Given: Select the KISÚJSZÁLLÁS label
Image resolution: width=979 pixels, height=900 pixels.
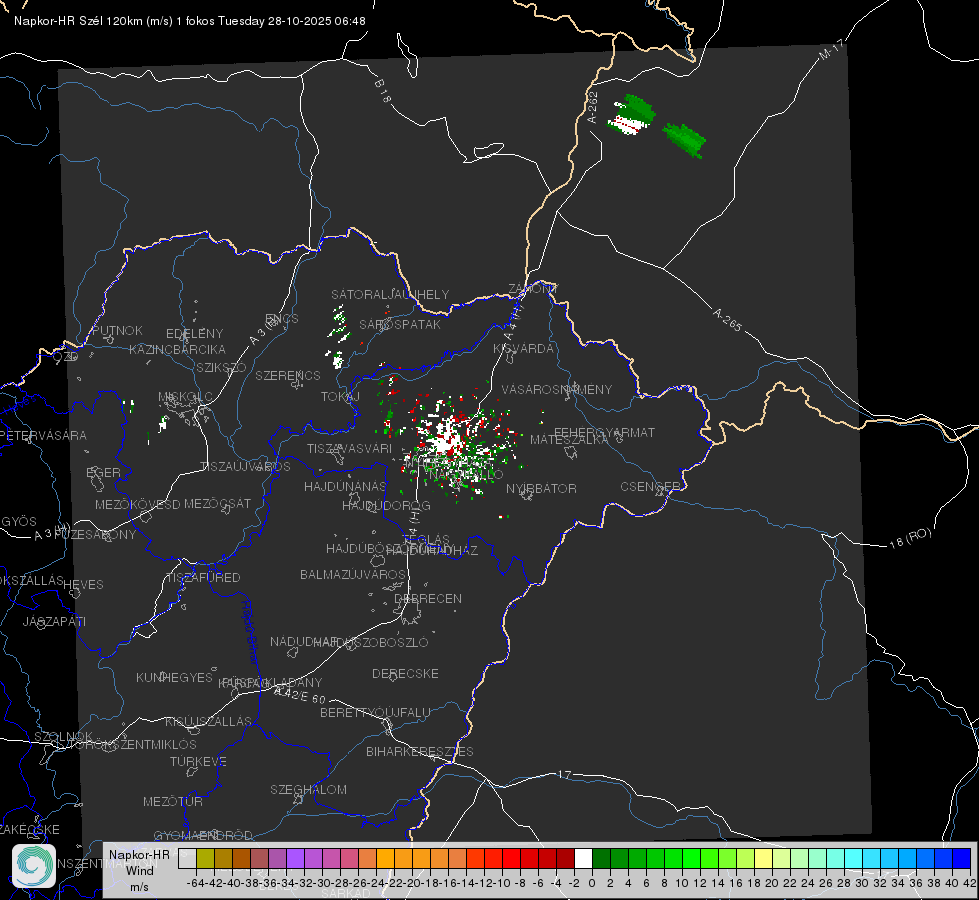Looking at the screenshot, I should click(x=208, y=721).
